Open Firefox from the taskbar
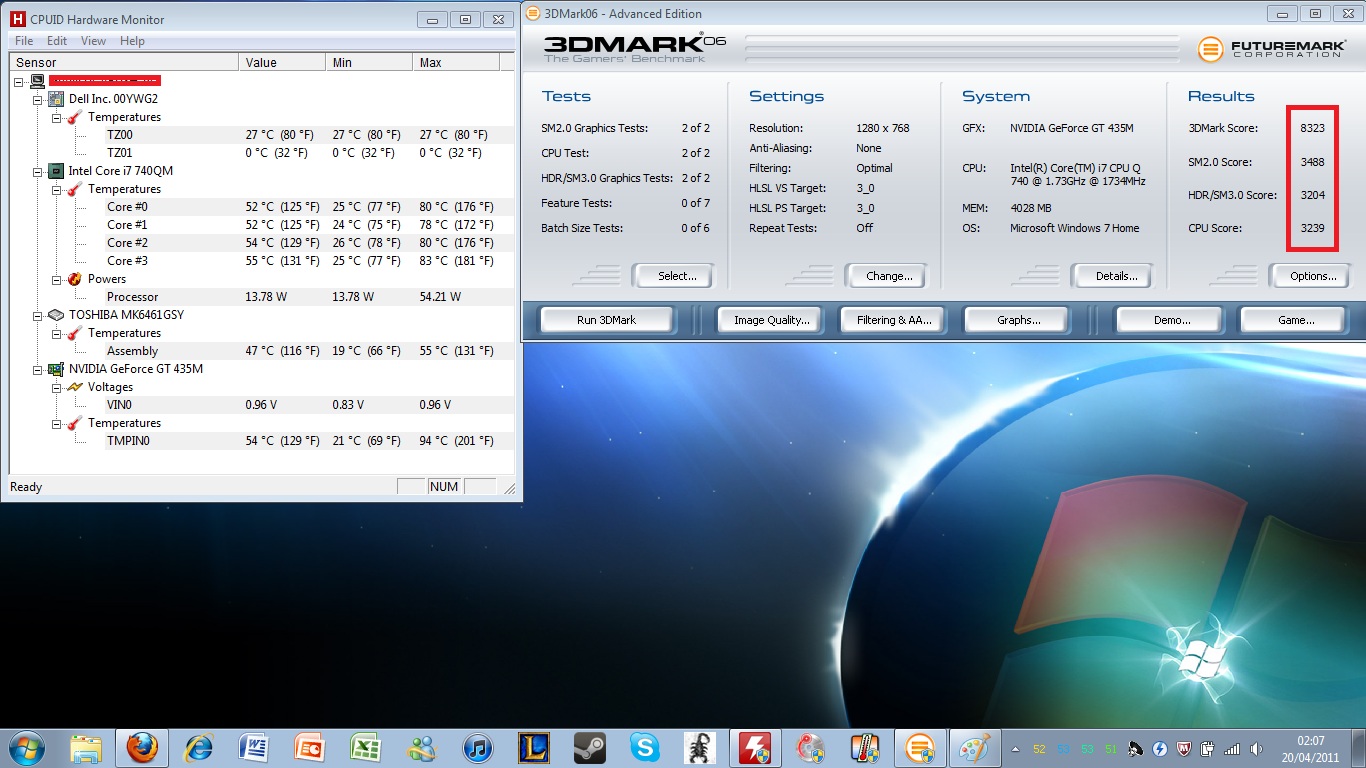 (x=142, y=747)
